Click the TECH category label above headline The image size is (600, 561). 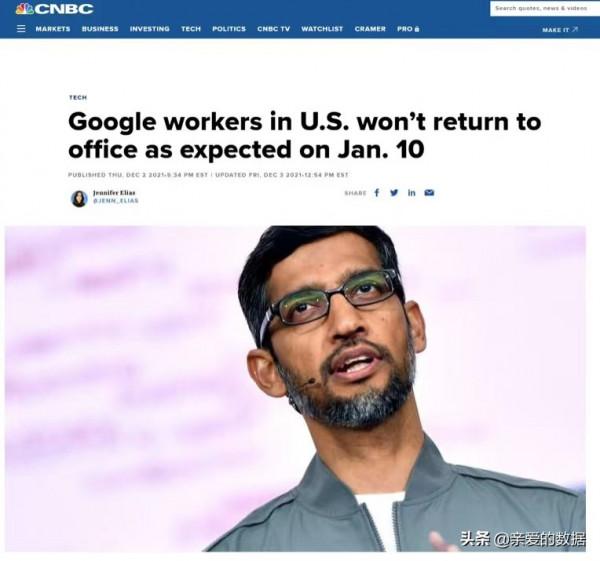(78, 98)
